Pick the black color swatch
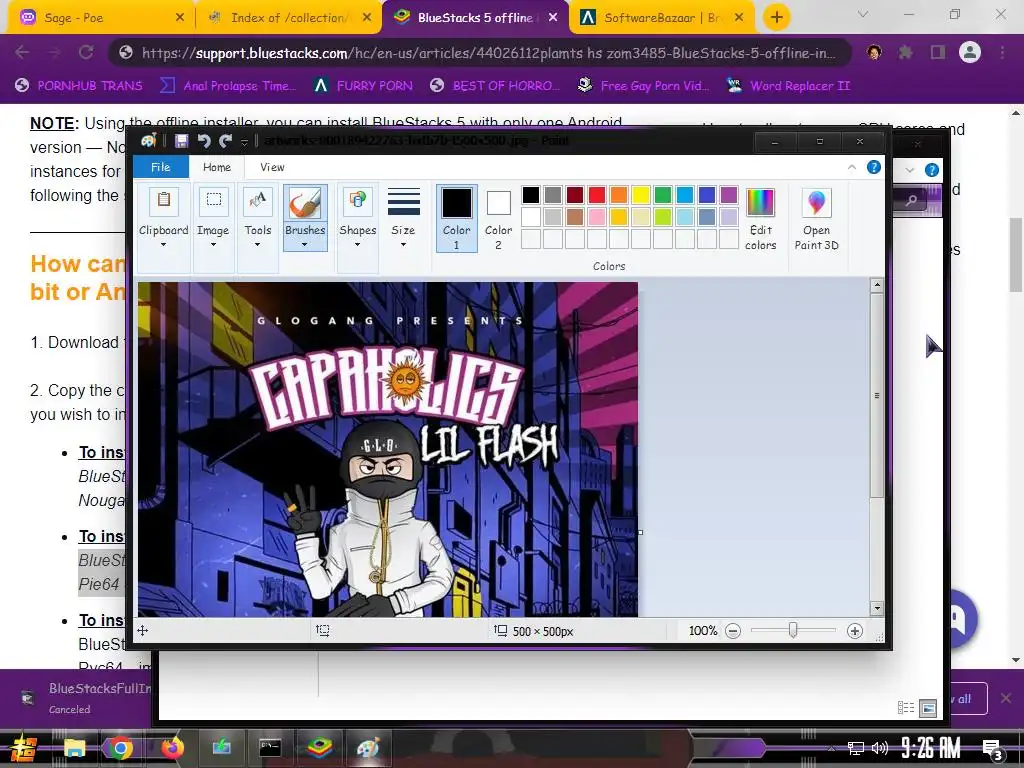 tap(531, 195)
